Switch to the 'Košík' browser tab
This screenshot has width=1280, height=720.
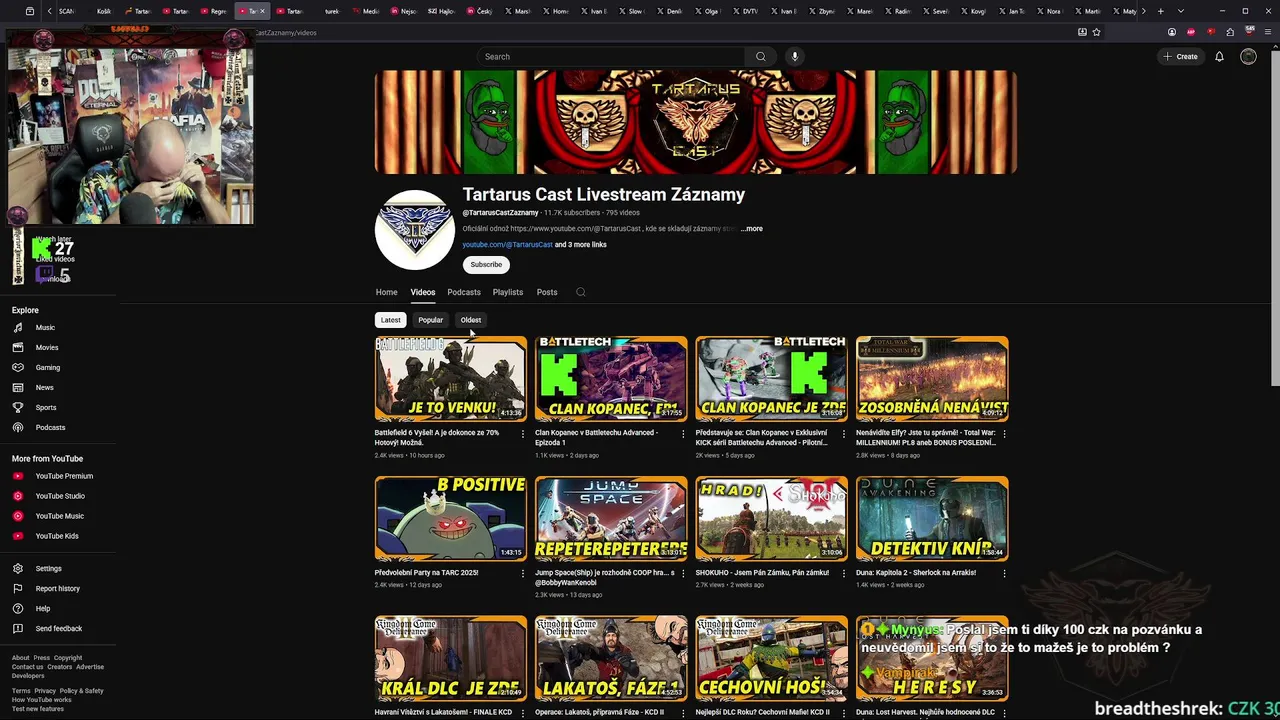pos(103,11)
